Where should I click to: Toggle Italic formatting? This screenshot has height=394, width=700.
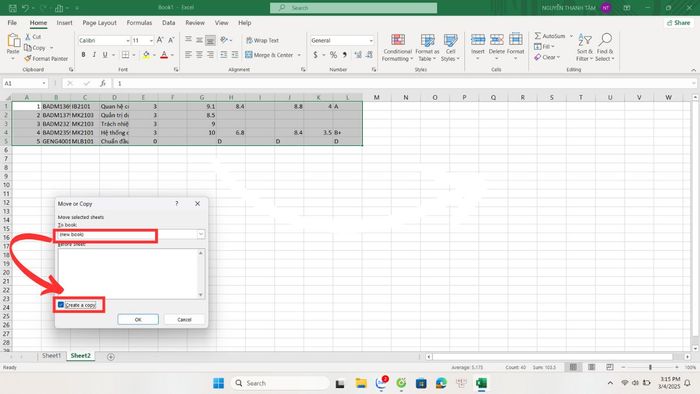(94, 54)
